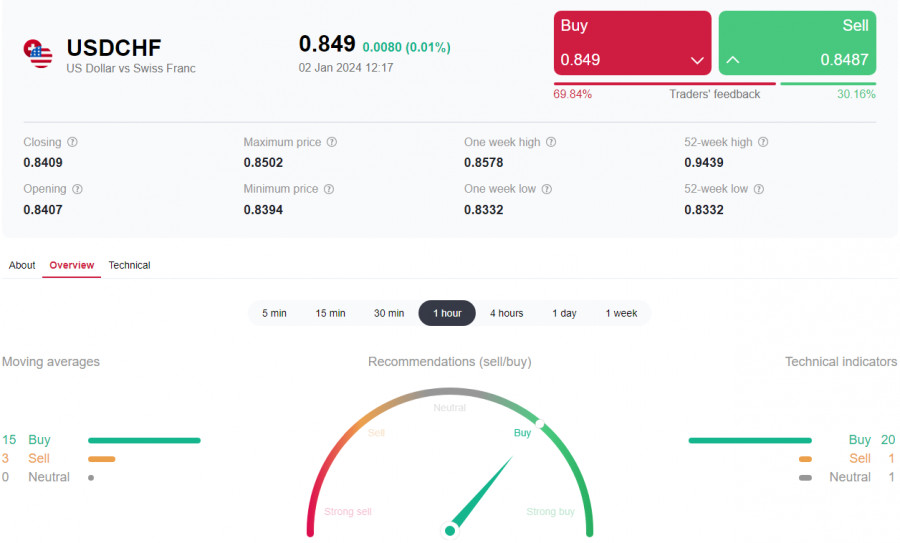The image size is (900, 543).
Task: Switch to the 1 week timeframe
Action: (x=621, y=313)
